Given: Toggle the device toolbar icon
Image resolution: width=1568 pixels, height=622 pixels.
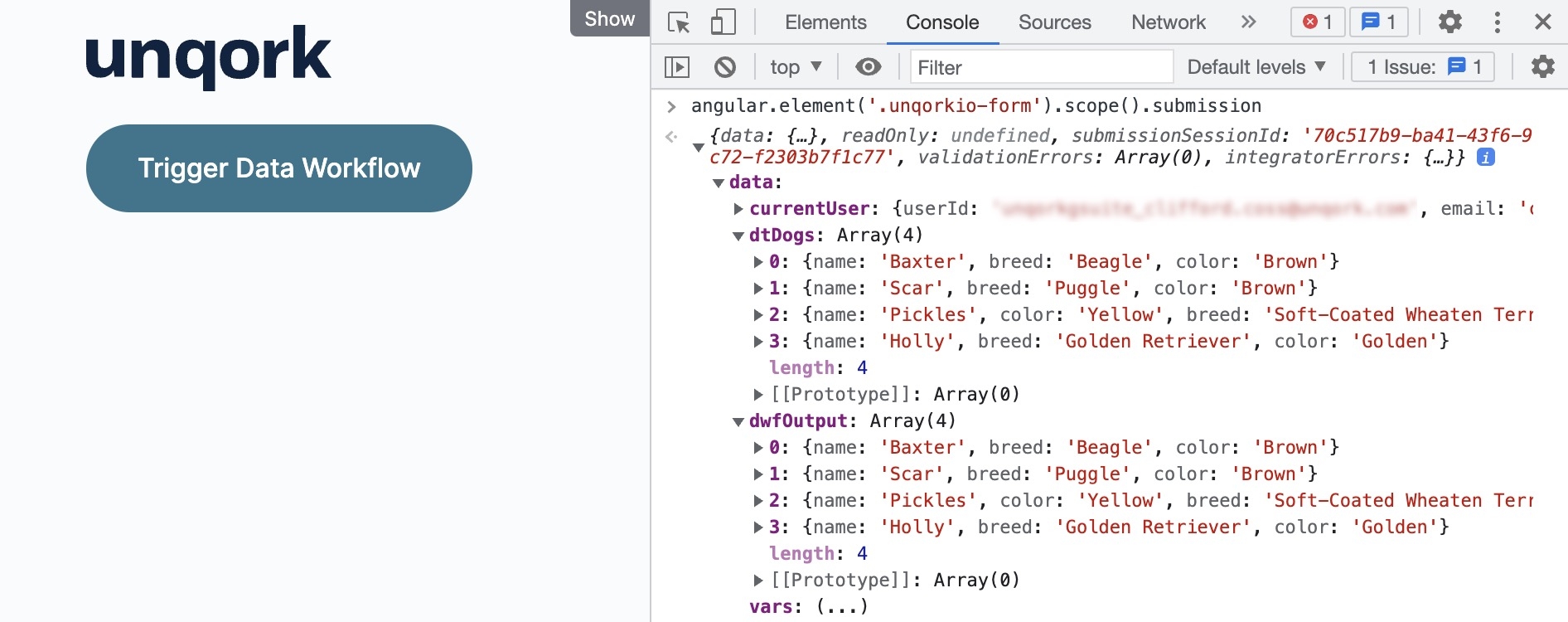Looking at the screenshot, I should (x=723, y=22).
